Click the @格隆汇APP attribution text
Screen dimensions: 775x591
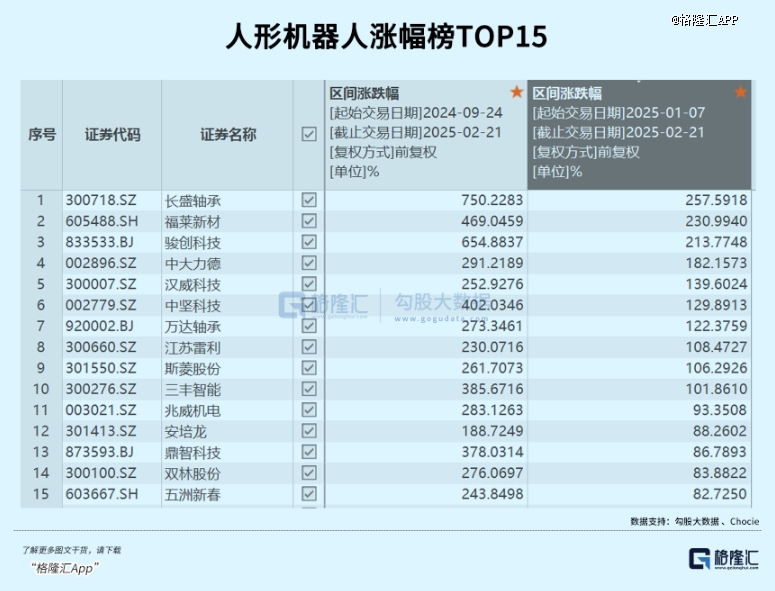(705, 20)
